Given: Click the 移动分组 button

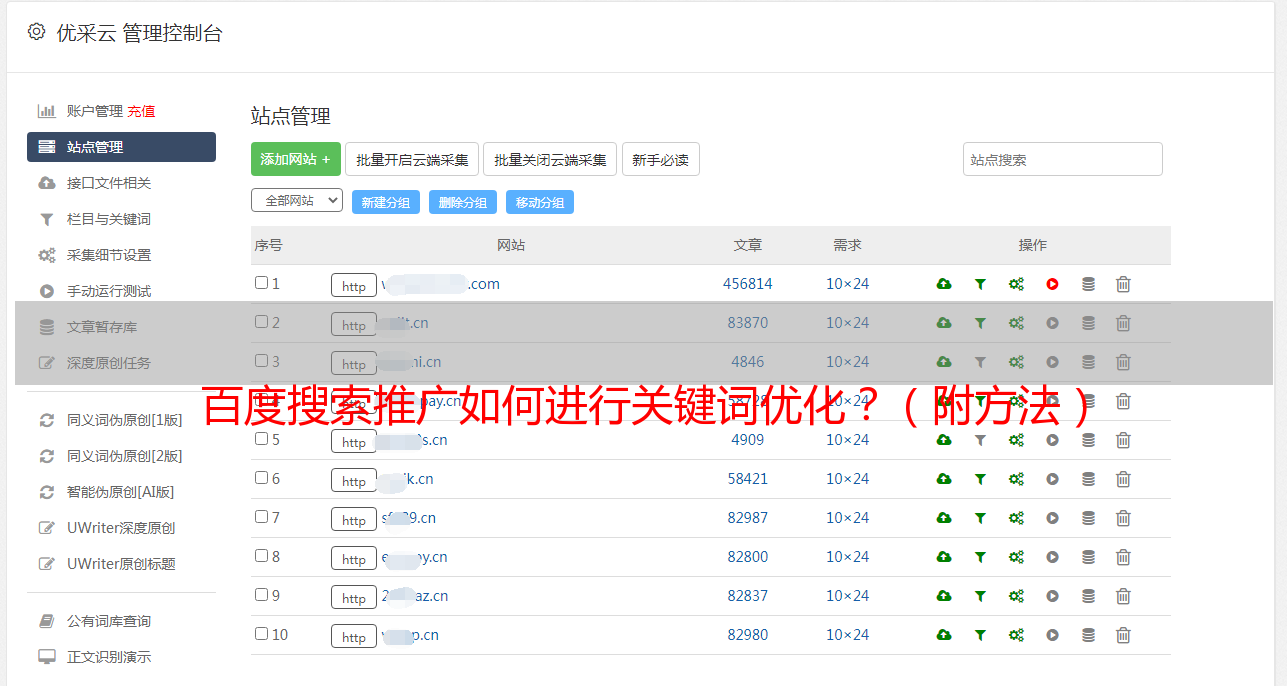Looking at the screenshot, I should tap(540, 202).
